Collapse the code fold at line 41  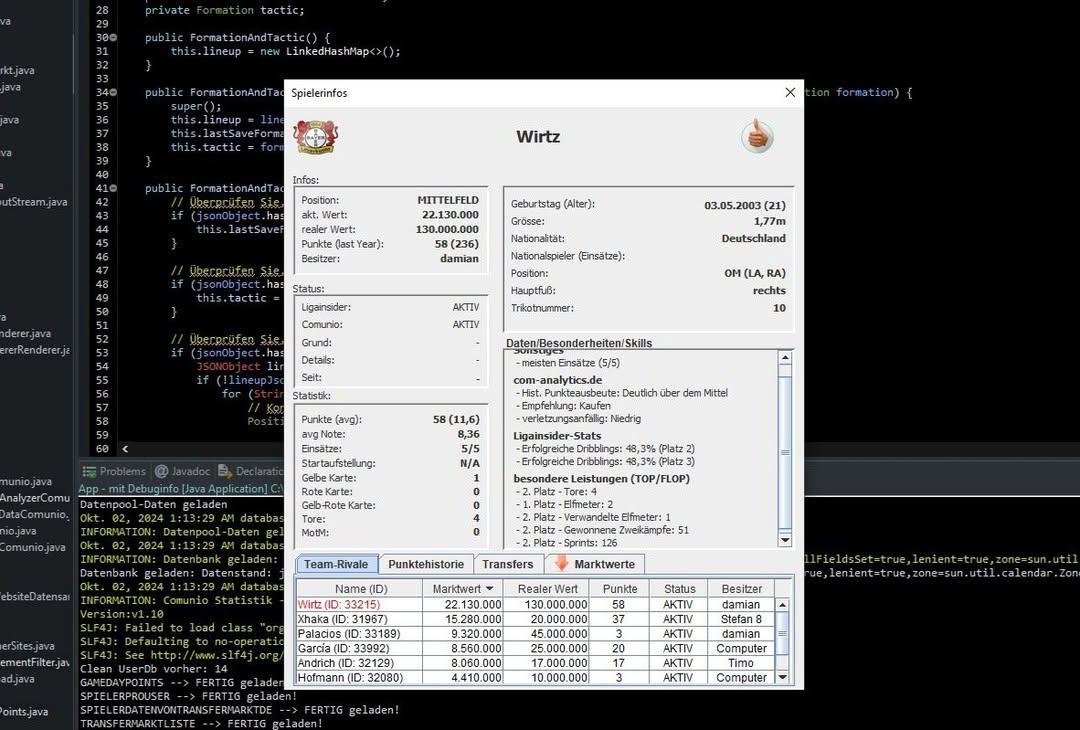(x=114, y=188)
